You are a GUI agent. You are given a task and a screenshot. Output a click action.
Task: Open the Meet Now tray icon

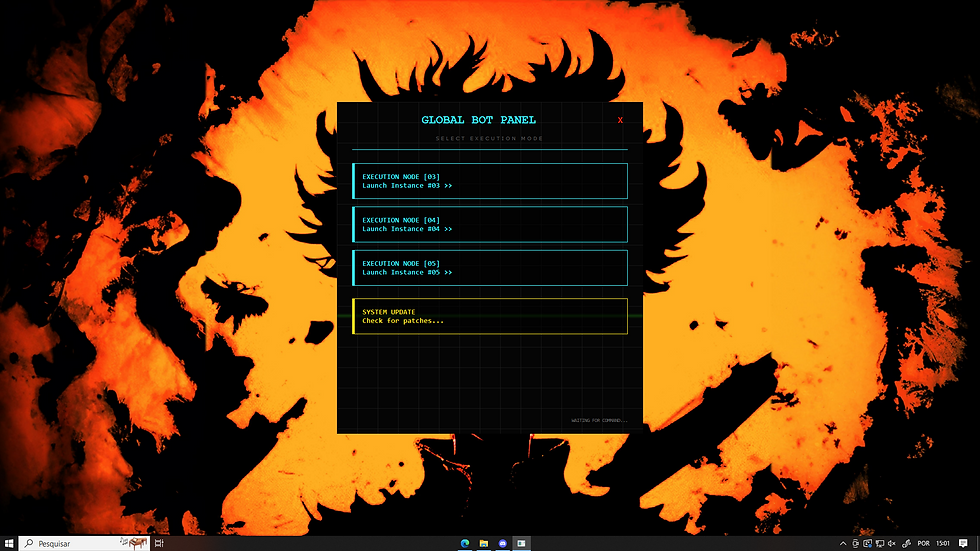click(856, 544)
